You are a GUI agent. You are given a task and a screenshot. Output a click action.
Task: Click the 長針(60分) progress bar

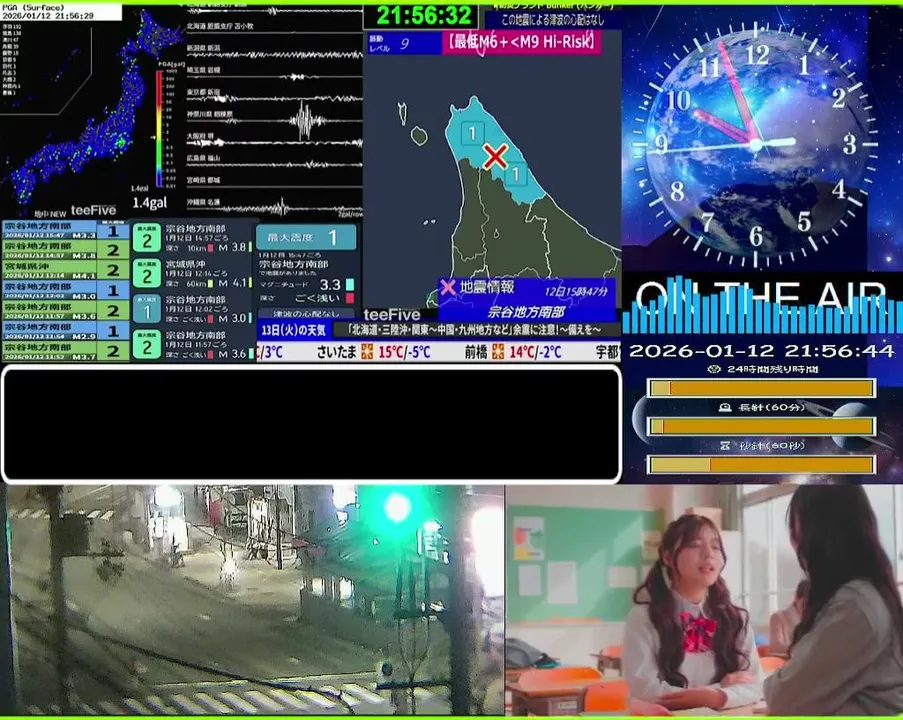[x=762, y=426]
